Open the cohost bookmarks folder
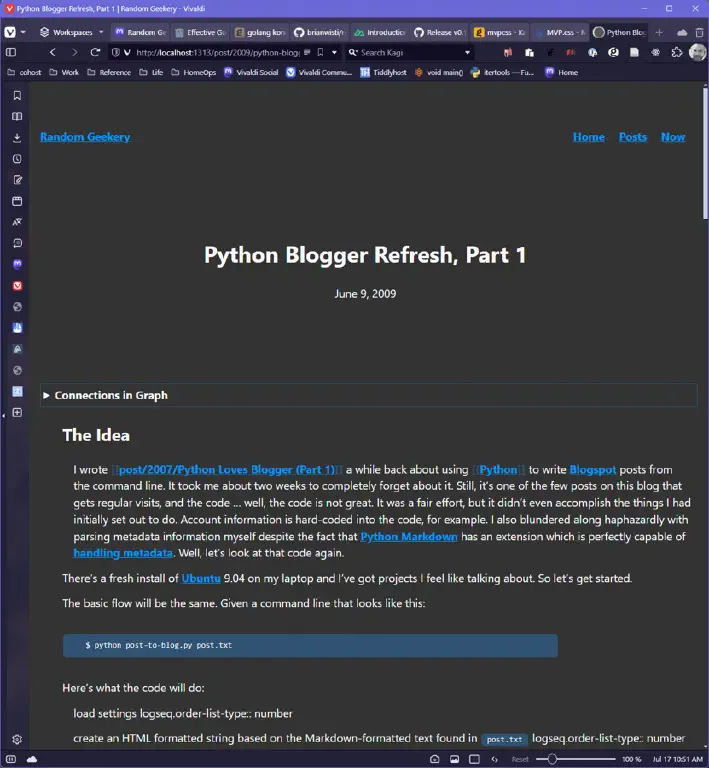This screenshot has height=768, width=709. pyautogui.click(x=24, y=72)
